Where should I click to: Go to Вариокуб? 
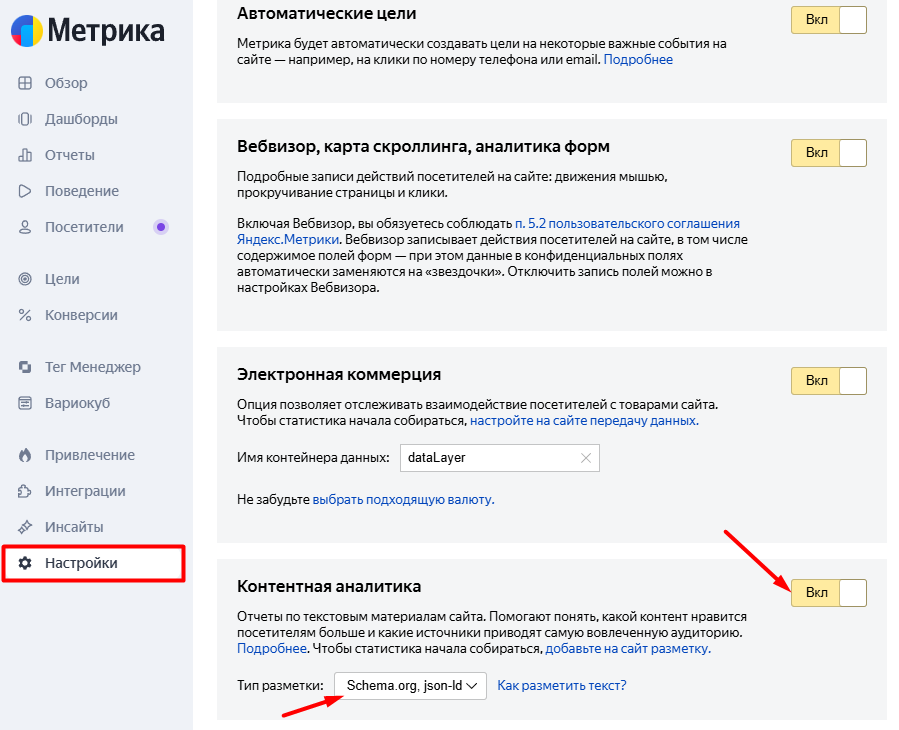[77, 403]
